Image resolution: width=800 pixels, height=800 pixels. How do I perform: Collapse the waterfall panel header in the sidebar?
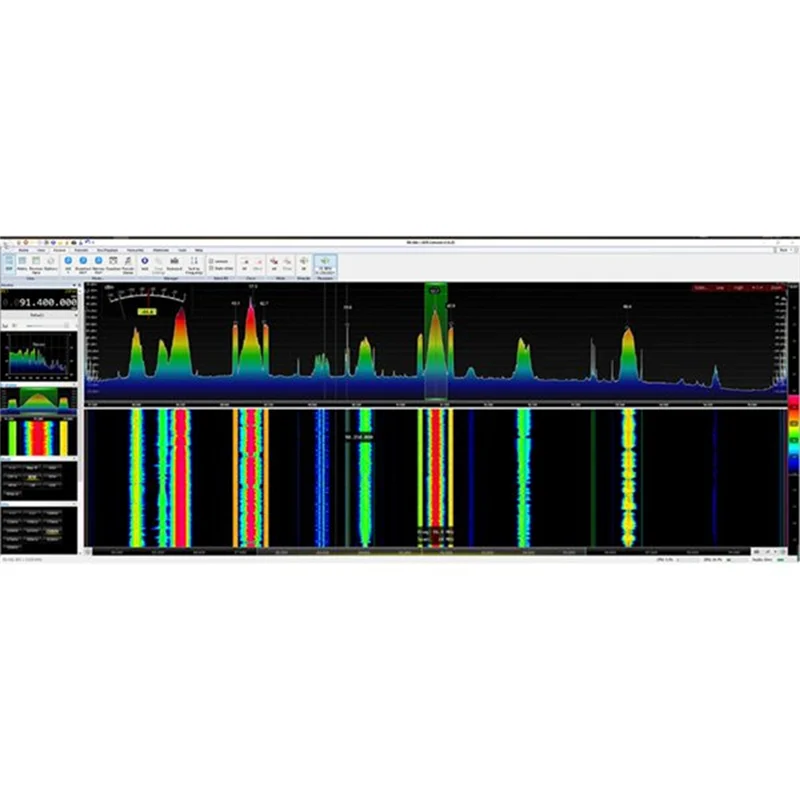tap(76, 384)
